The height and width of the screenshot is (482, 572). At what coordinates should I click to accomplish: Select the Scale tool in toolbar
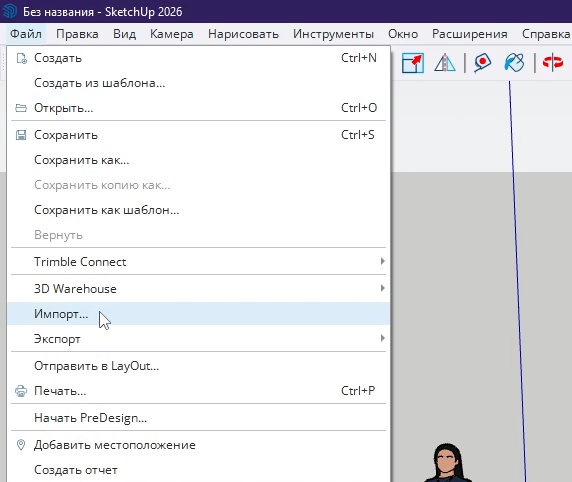coord(413,63)
